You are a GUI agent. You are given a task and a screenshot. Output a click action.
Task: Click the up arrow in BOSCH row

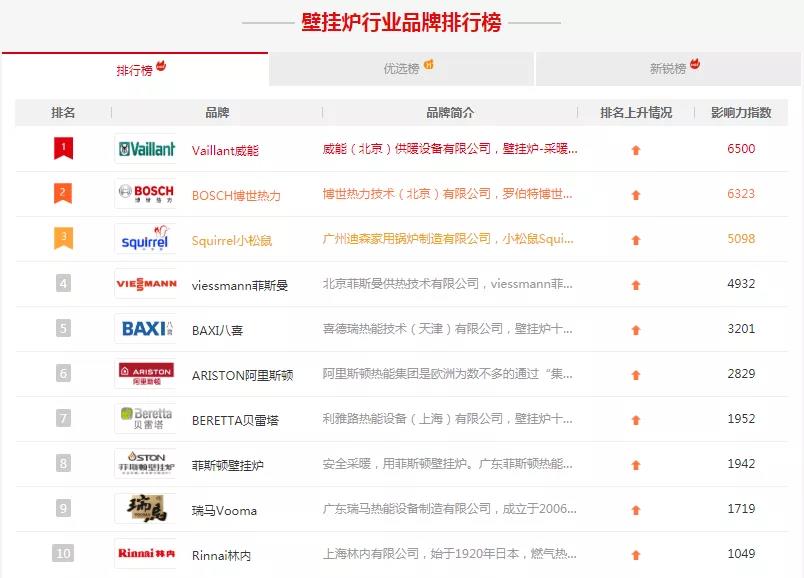pyautogui.click(x=636, y=195)
